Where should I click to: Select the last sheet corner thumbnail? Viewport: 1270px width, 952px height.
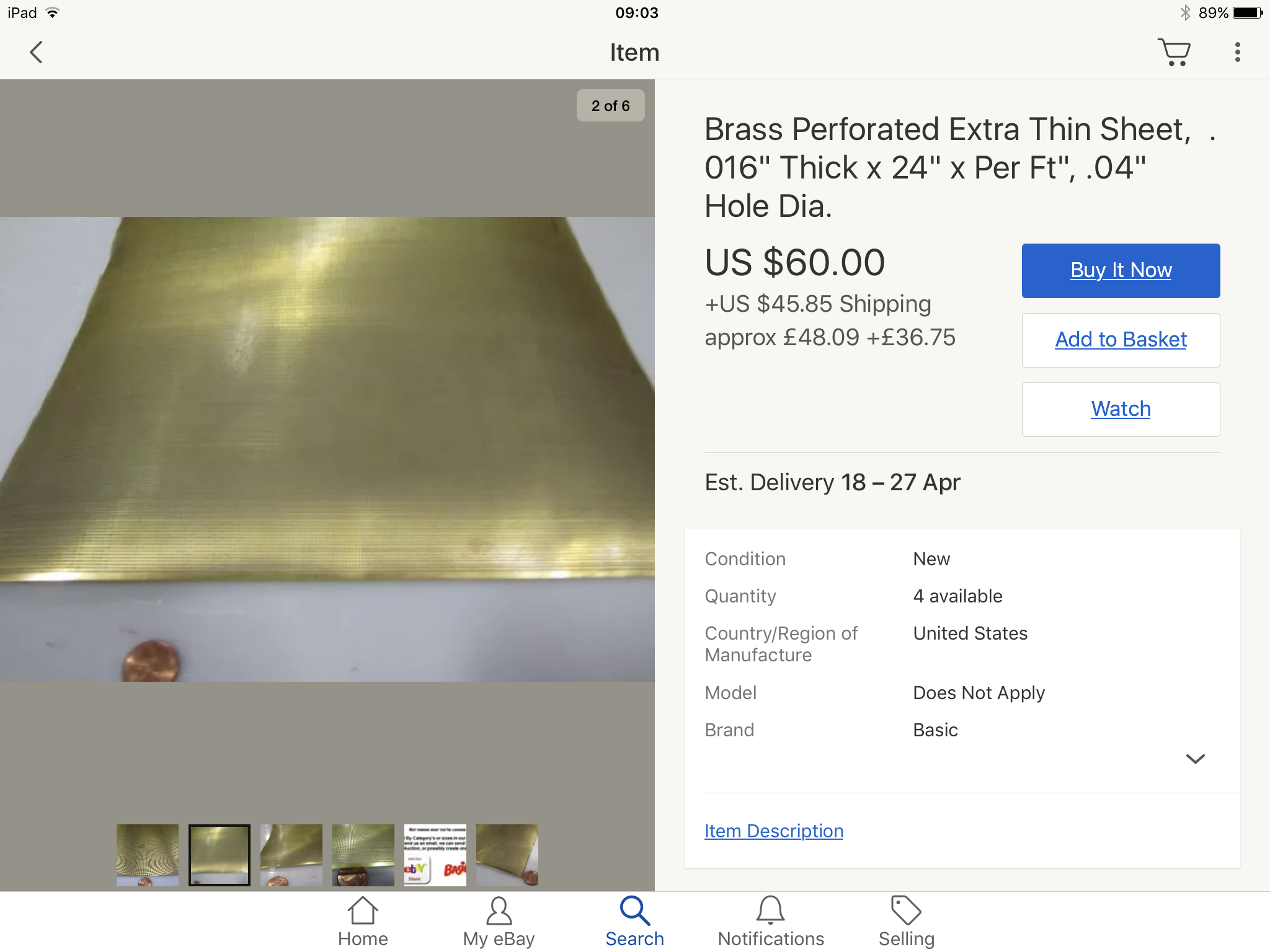507,855
